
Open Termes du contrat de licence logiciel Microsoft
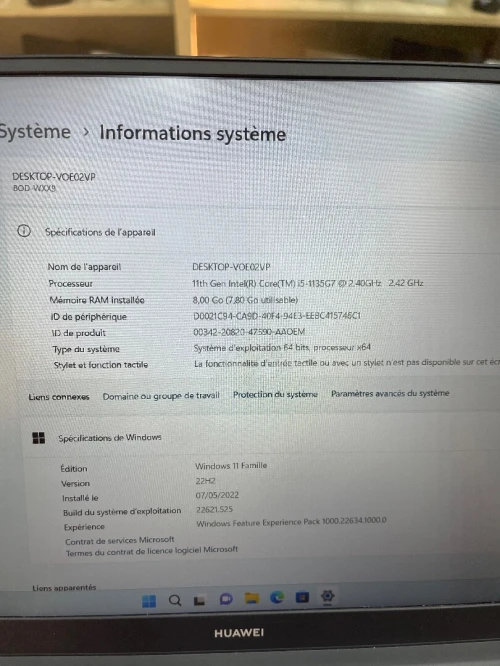click(152, 551)
